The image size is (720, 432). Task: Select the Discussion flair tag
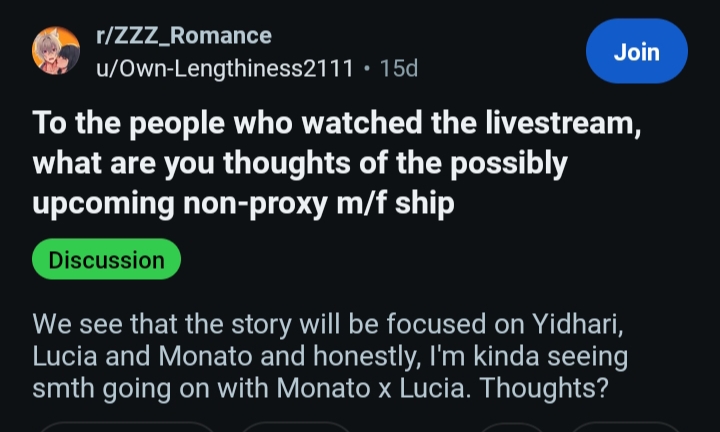point(106,260)
